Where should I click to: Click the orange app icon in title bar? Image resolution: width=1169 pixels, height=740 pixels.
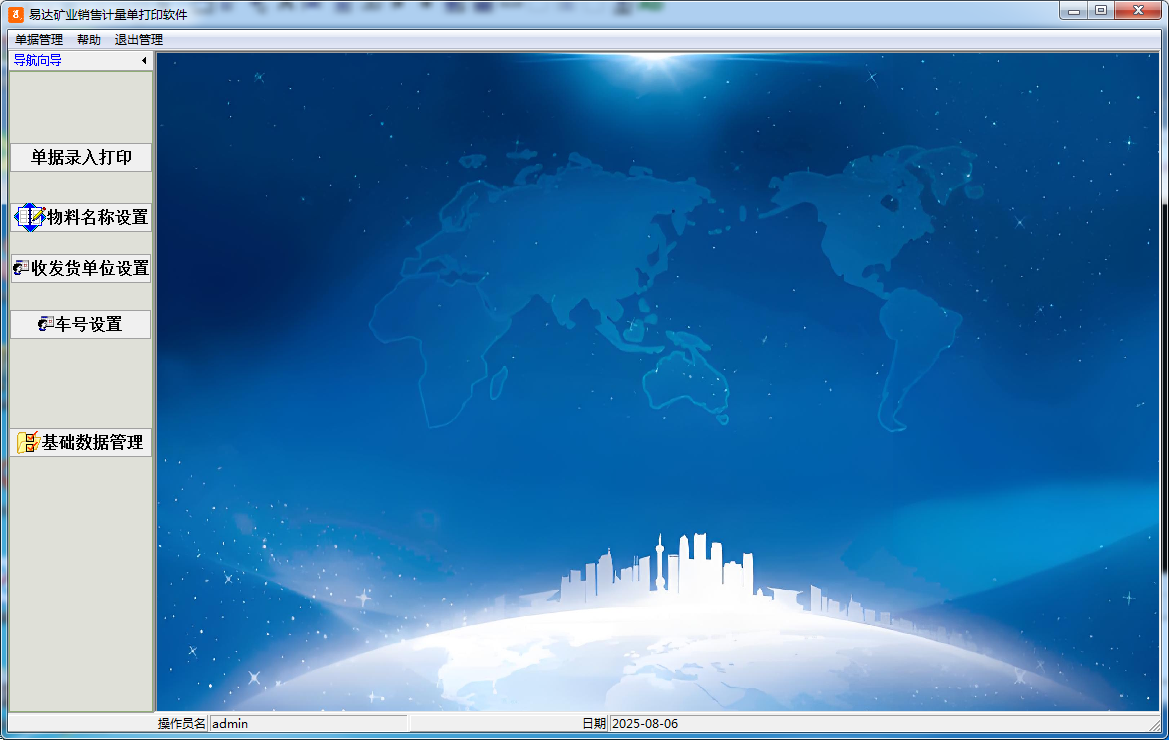pyautogui.click(x=15, y=14)
